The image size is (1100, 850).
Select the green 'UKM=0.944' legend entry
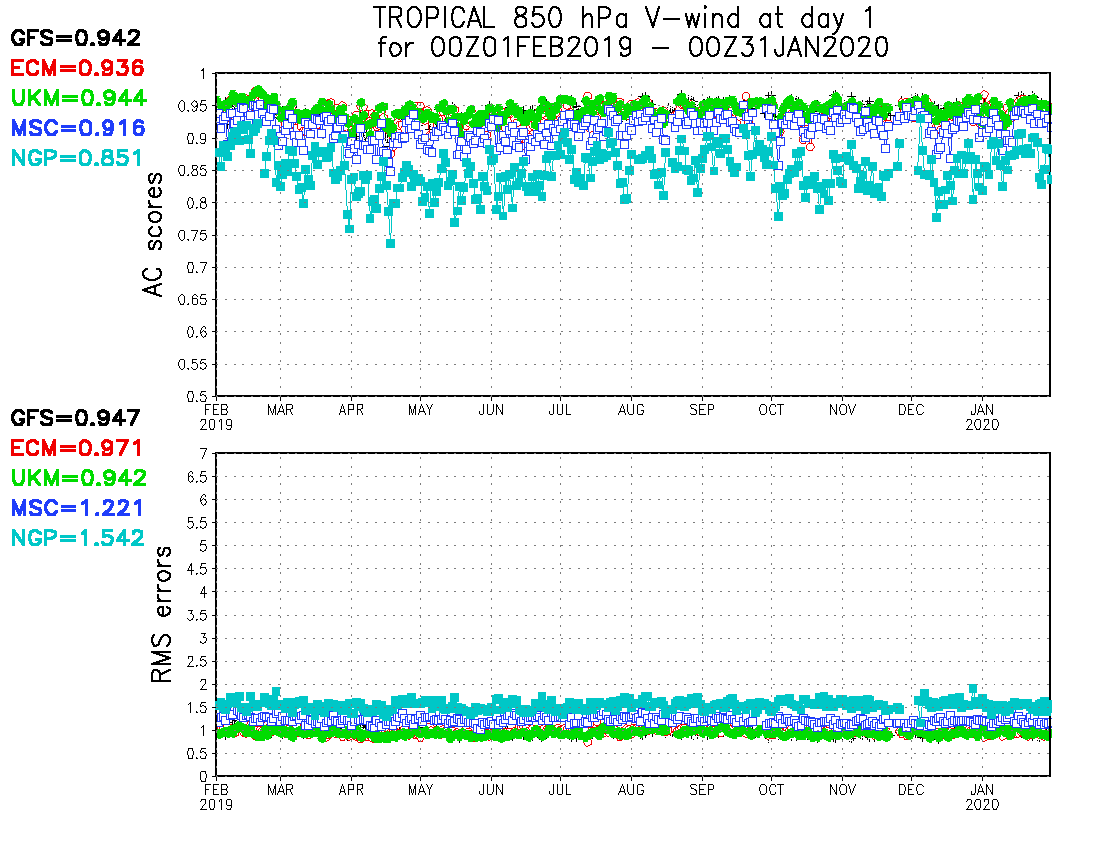point(79,98)
